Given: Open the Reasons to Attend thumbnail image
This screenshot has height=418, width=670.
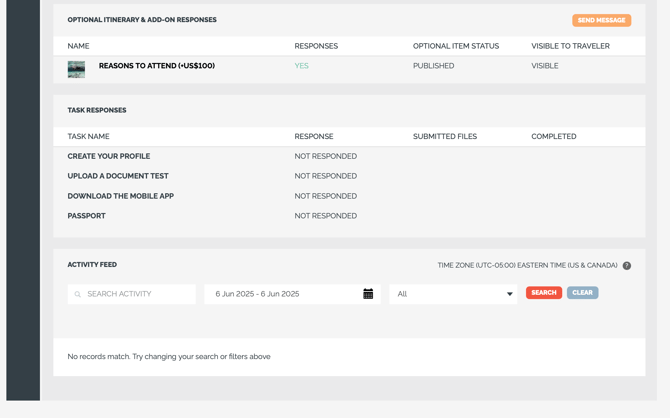Looking at the screenshot, I should [76, 69].
